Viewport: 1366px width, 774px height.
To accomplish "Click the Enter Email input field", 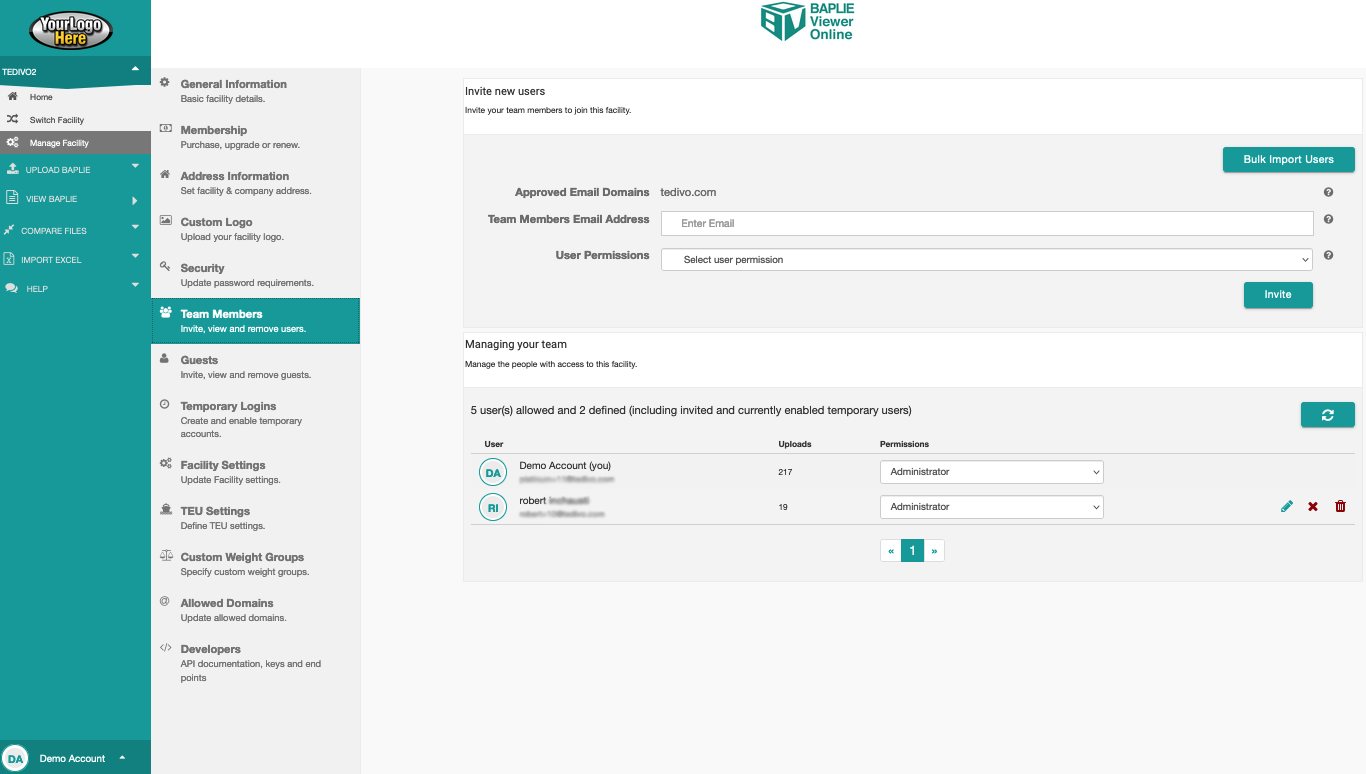I will point(986,224).
